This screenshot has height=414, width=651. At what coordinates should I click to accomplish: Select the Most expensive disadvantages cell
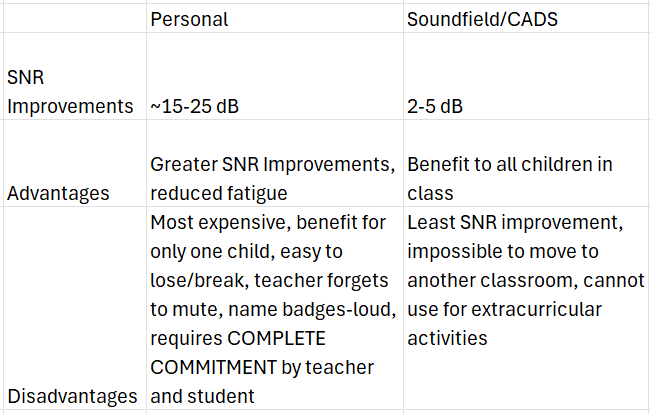click(275, 308)
